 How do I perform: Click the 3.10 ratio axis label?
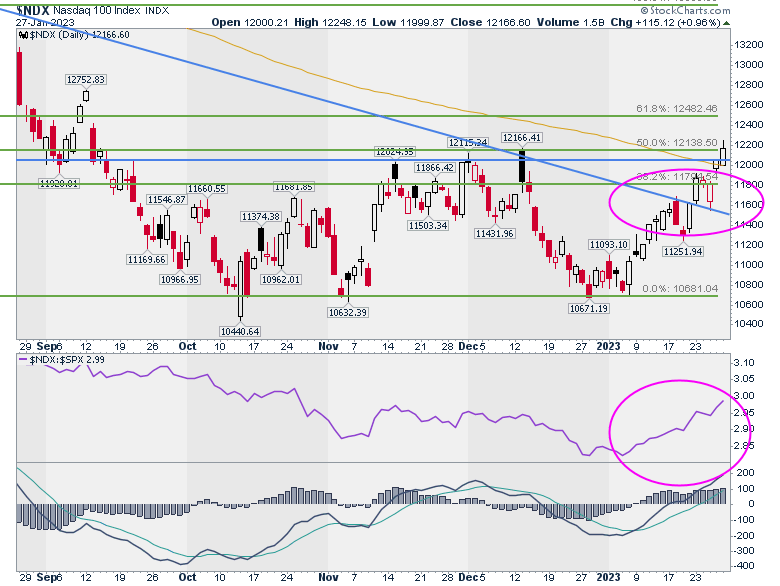(744, 363)
